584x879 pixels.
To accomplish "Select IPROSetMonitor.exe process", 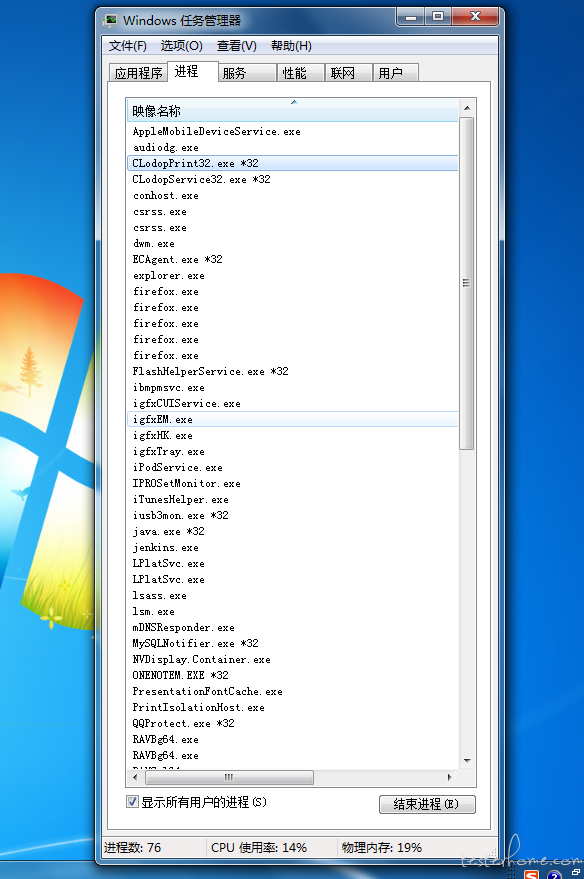I will click(292, 483).
